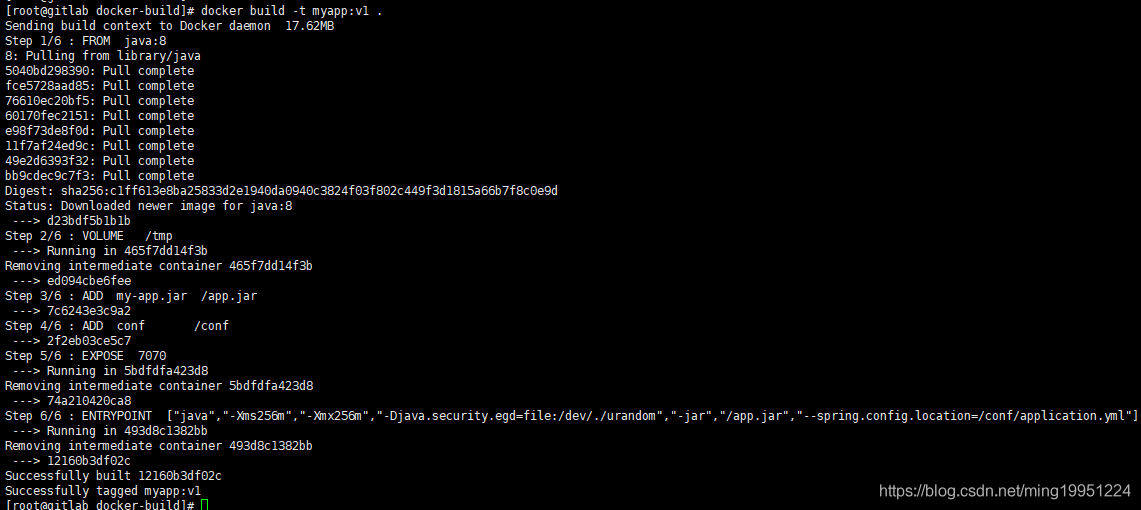Click the sha256 digest line
Image resolution: width=1141 pixels, height=510 pixels.
[281, 190]
